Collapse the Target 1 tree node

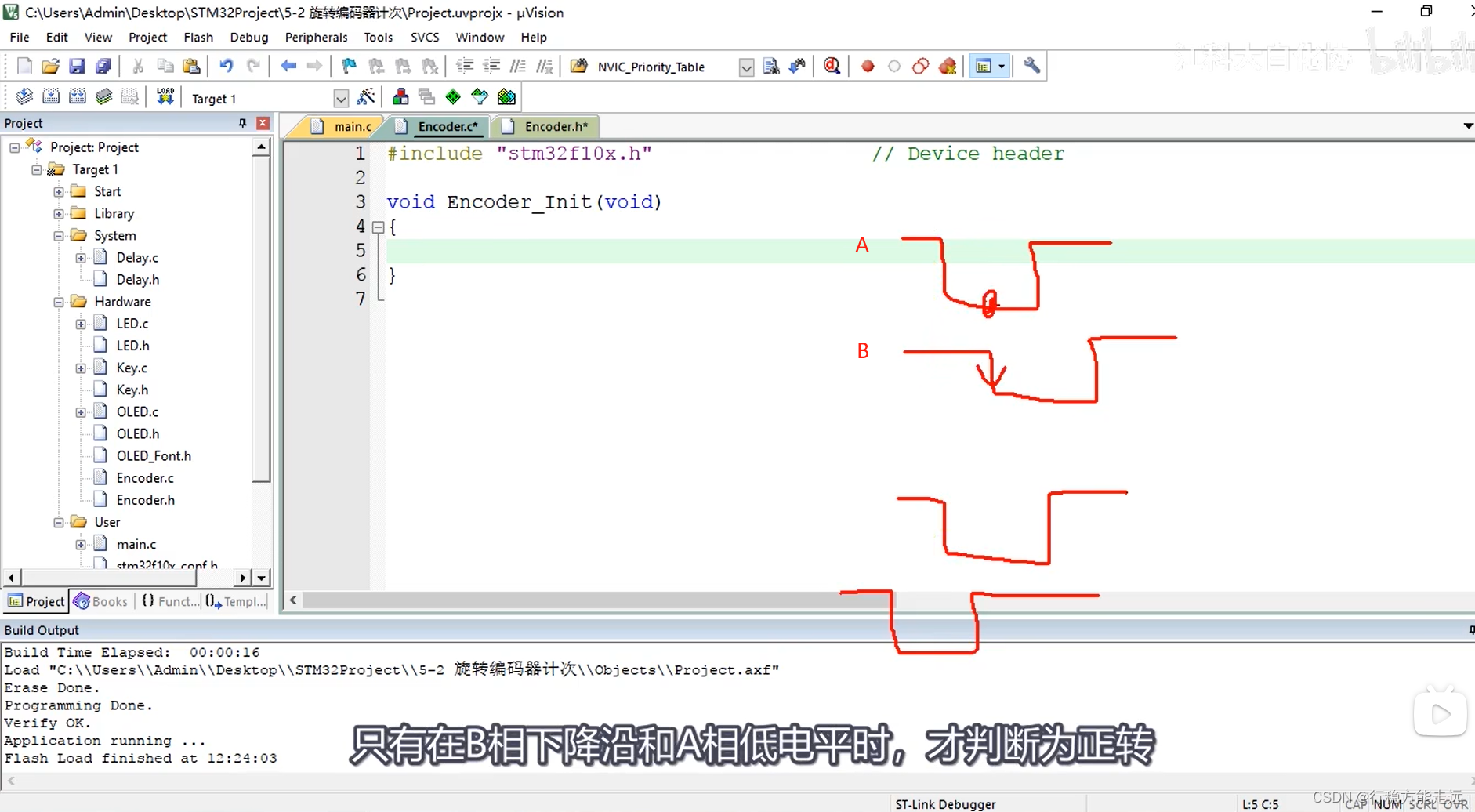point(36,169)
